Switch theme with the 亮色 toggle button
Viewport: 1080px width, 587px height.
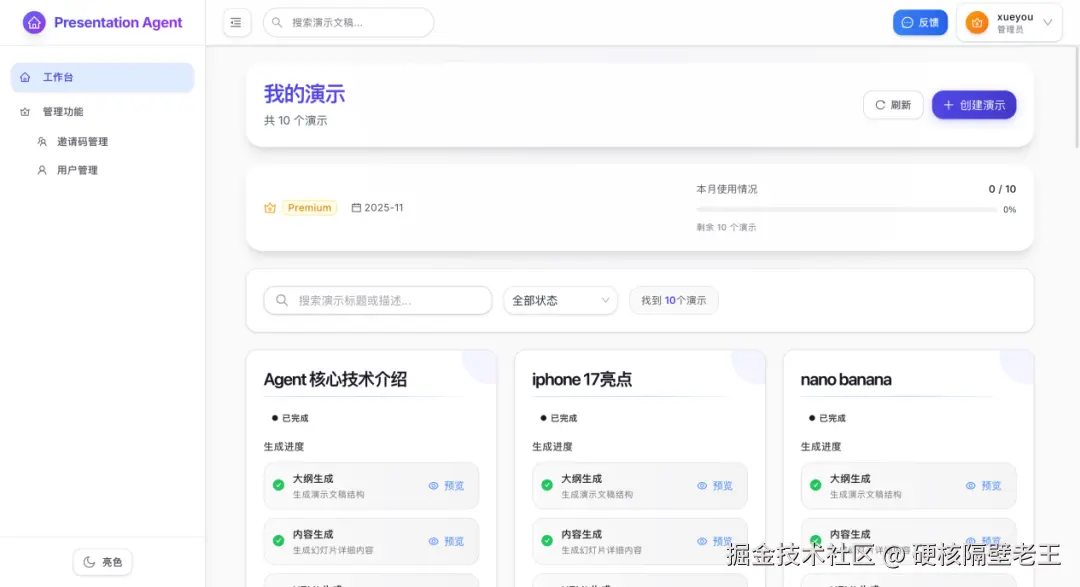point(103,562)
